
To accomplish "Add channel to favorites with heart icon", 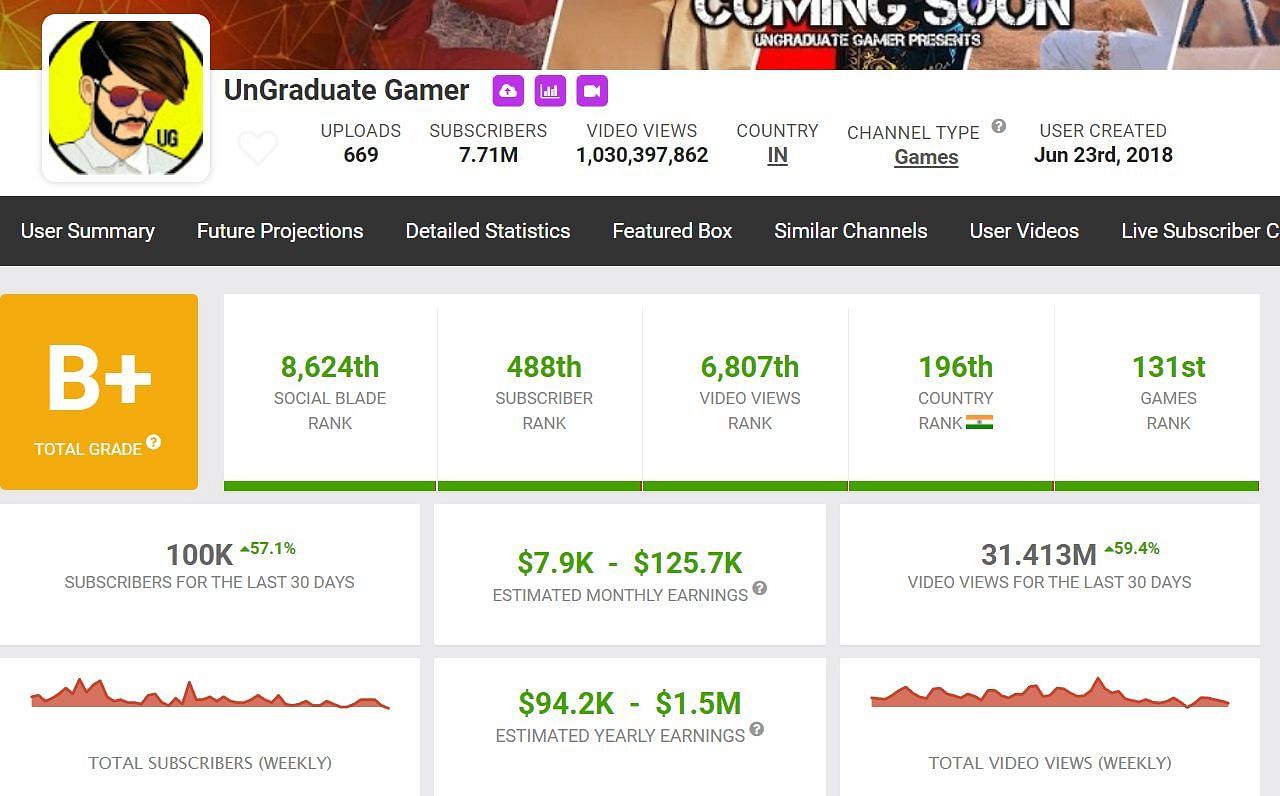I will pyautogui.click(x=257, y=148).
